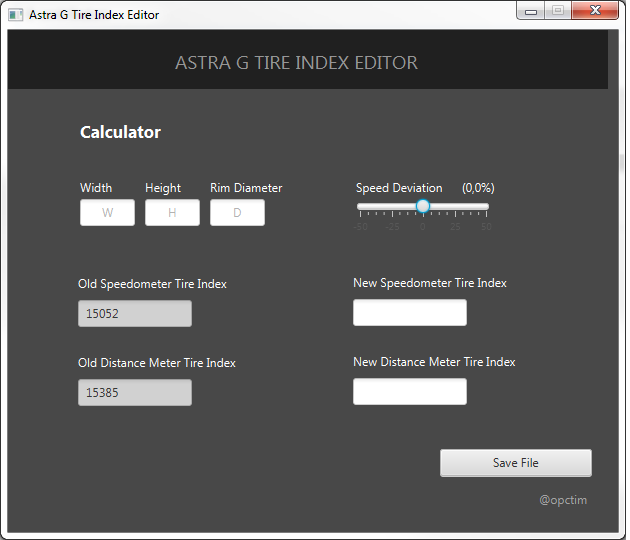Click the Height input field

coord(172,213)
